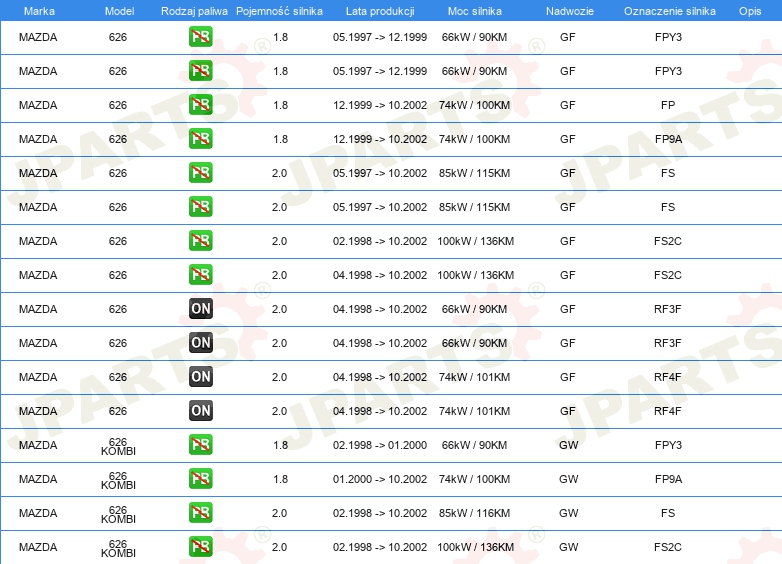The width and height of the screenshot is (782, 564).
Task: Click the petrol icon in the GW body FS2C row
Action: [200, 546]
